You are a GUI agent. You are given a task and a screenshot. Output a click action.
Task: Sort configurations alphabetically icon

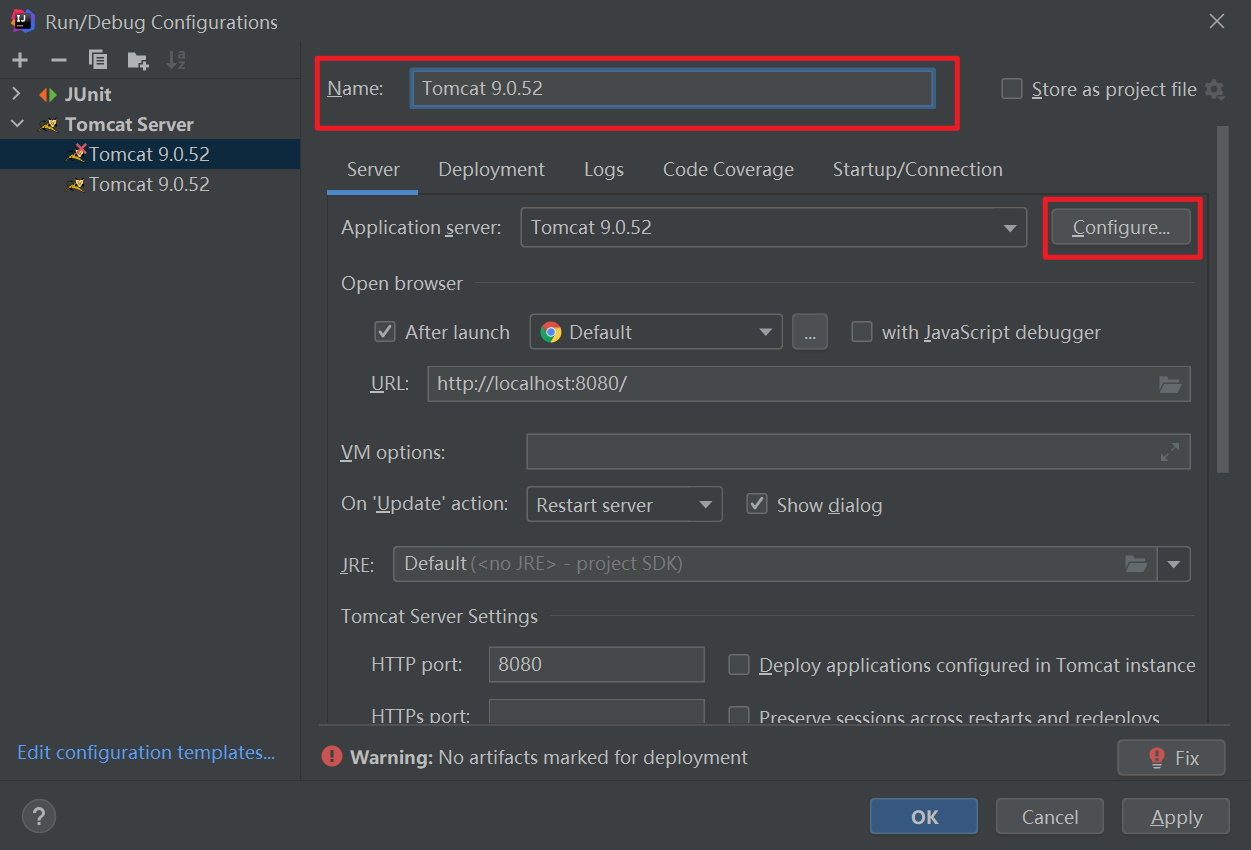tap(176, 60)
